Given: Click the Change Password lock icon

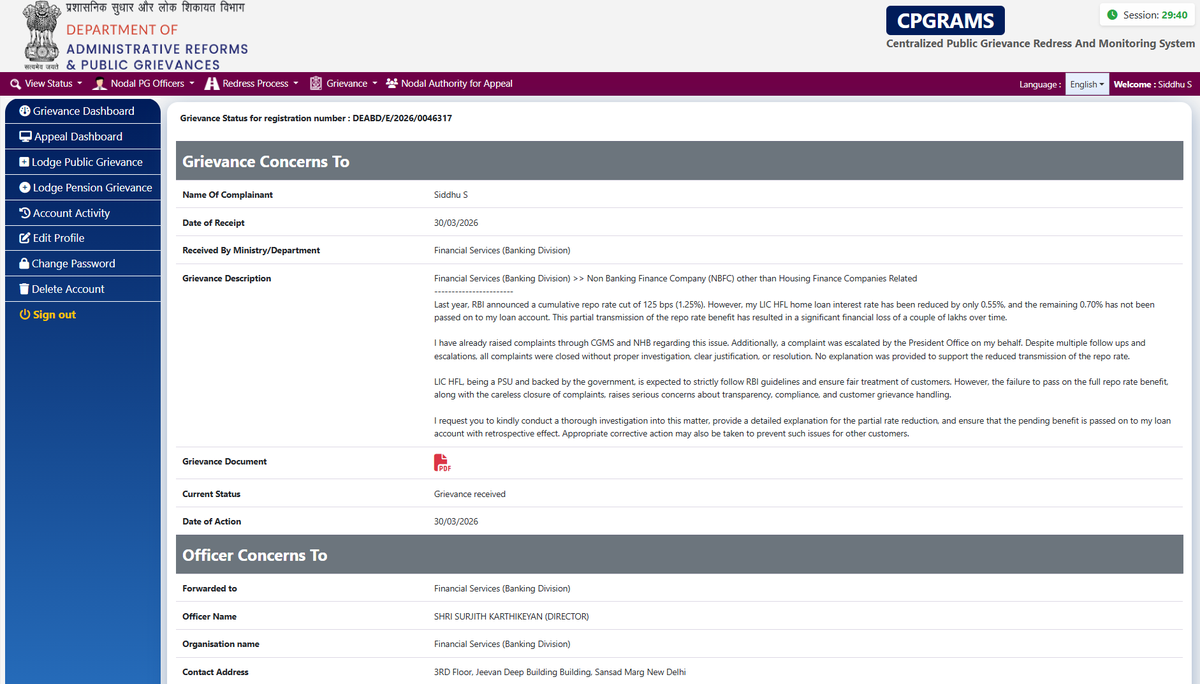Looking at the screenshot, I should point(24,264).
